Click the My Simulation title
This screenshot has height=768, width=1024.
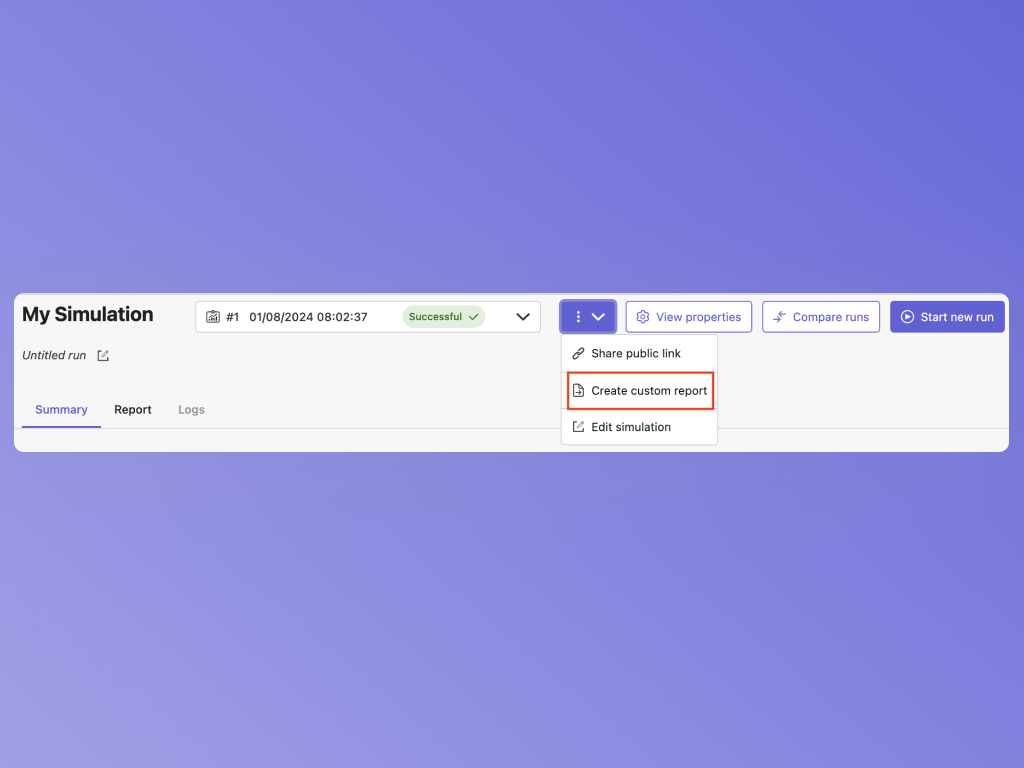[x=88, y=315]
